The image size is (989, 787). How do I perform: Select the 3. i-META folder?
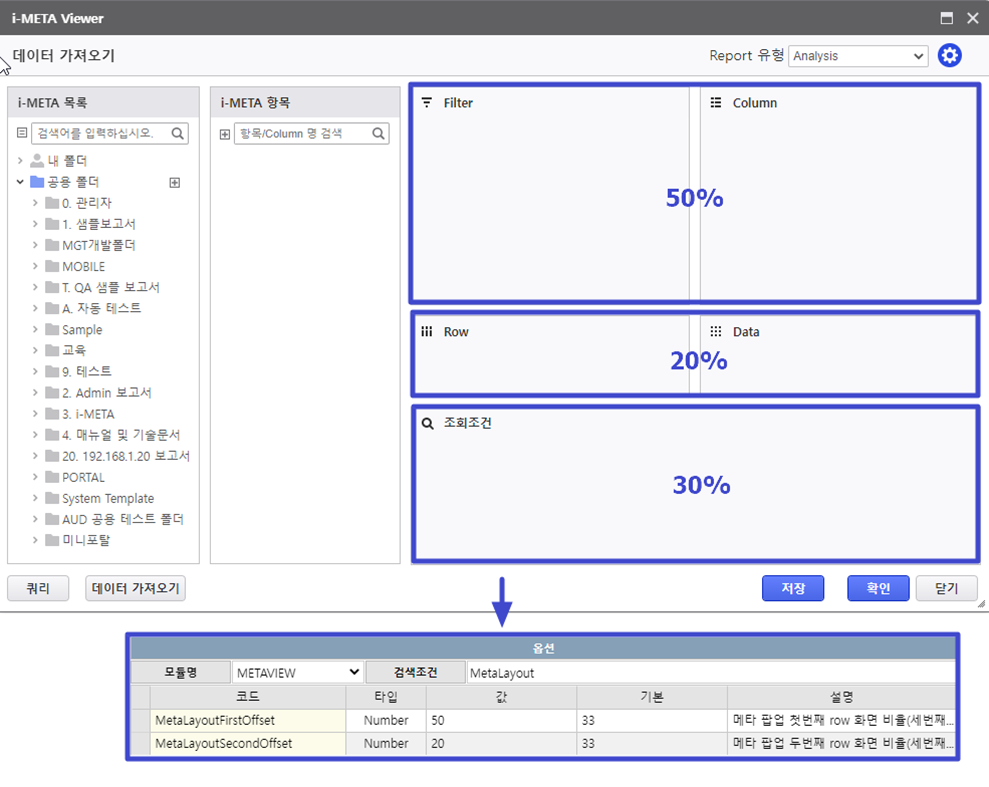pyautogui.click(x=88, y=414)
